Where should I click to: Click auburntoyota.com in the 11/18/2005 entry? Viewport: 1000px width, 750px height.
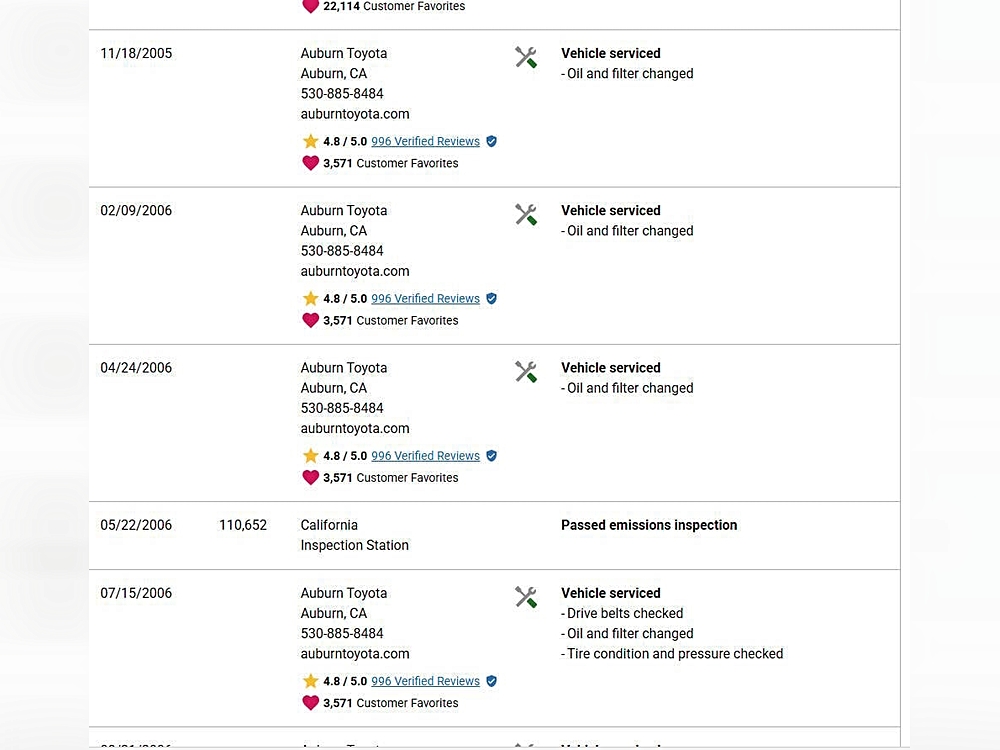[355, 114]
